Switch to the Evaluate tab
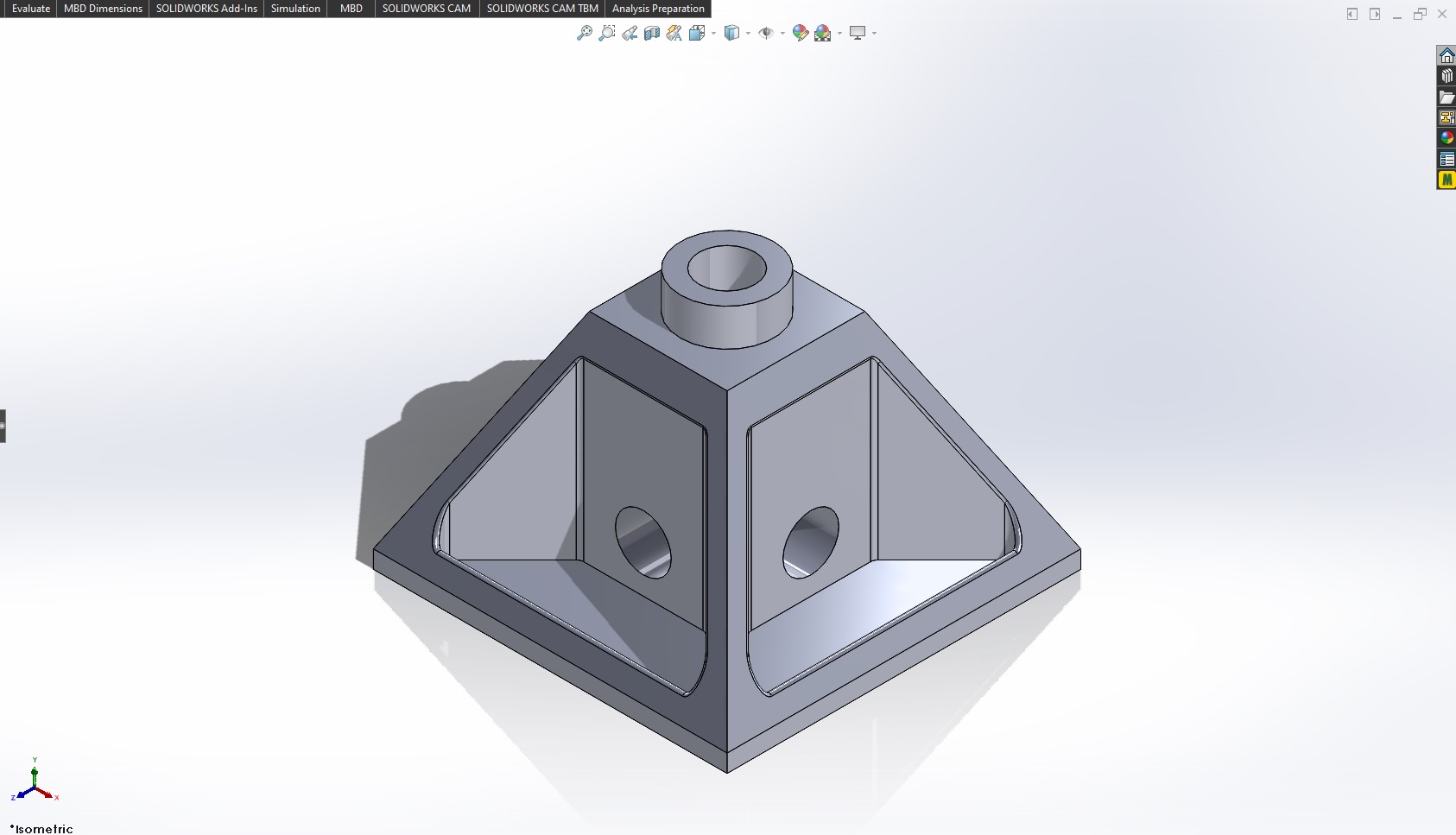 tap(31, 9)
